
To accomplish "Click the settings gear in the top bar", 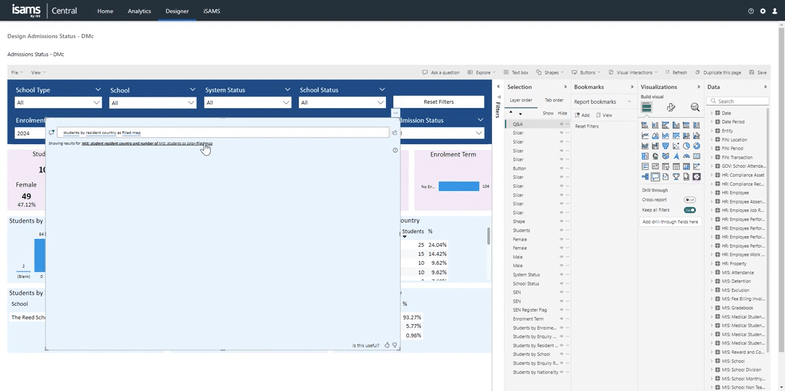I will point(762,11).
